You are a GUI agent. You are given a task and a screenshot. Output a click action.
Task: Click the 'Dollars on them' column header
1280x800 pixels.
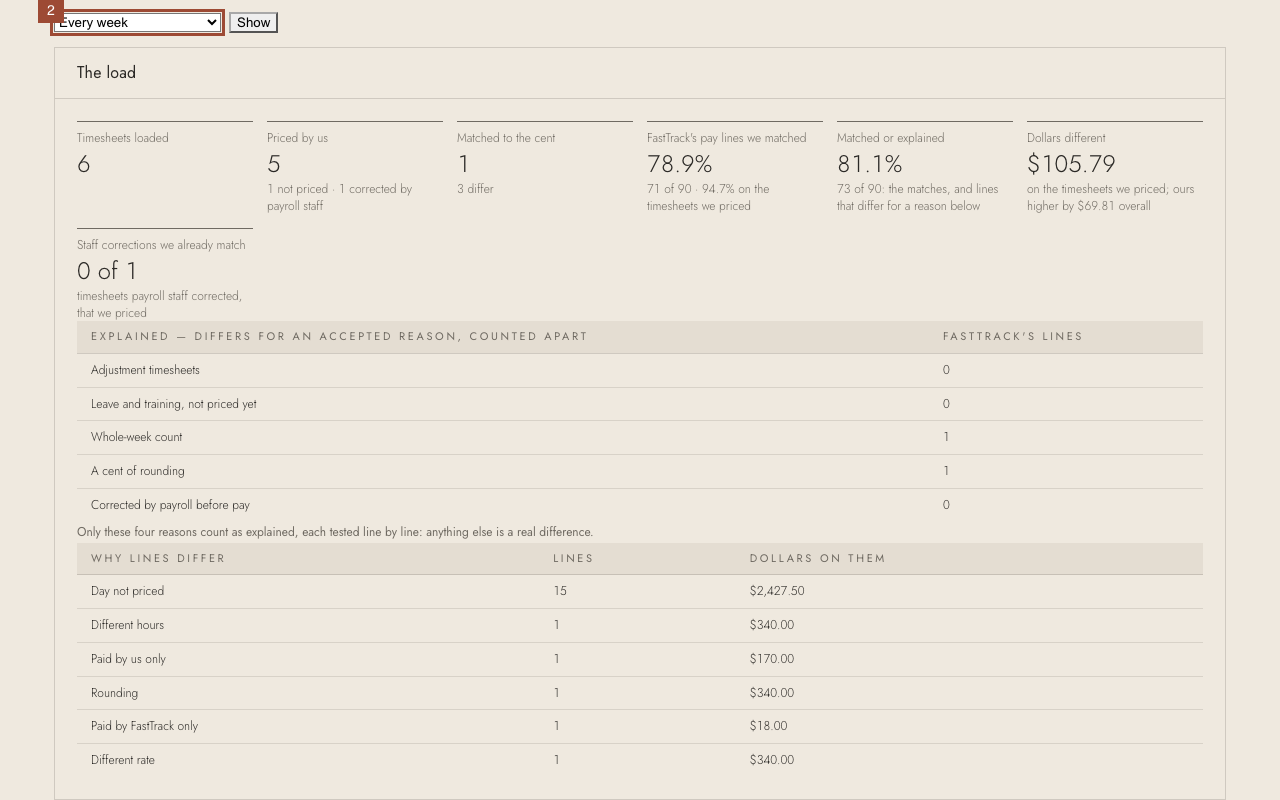coord(818,558)
